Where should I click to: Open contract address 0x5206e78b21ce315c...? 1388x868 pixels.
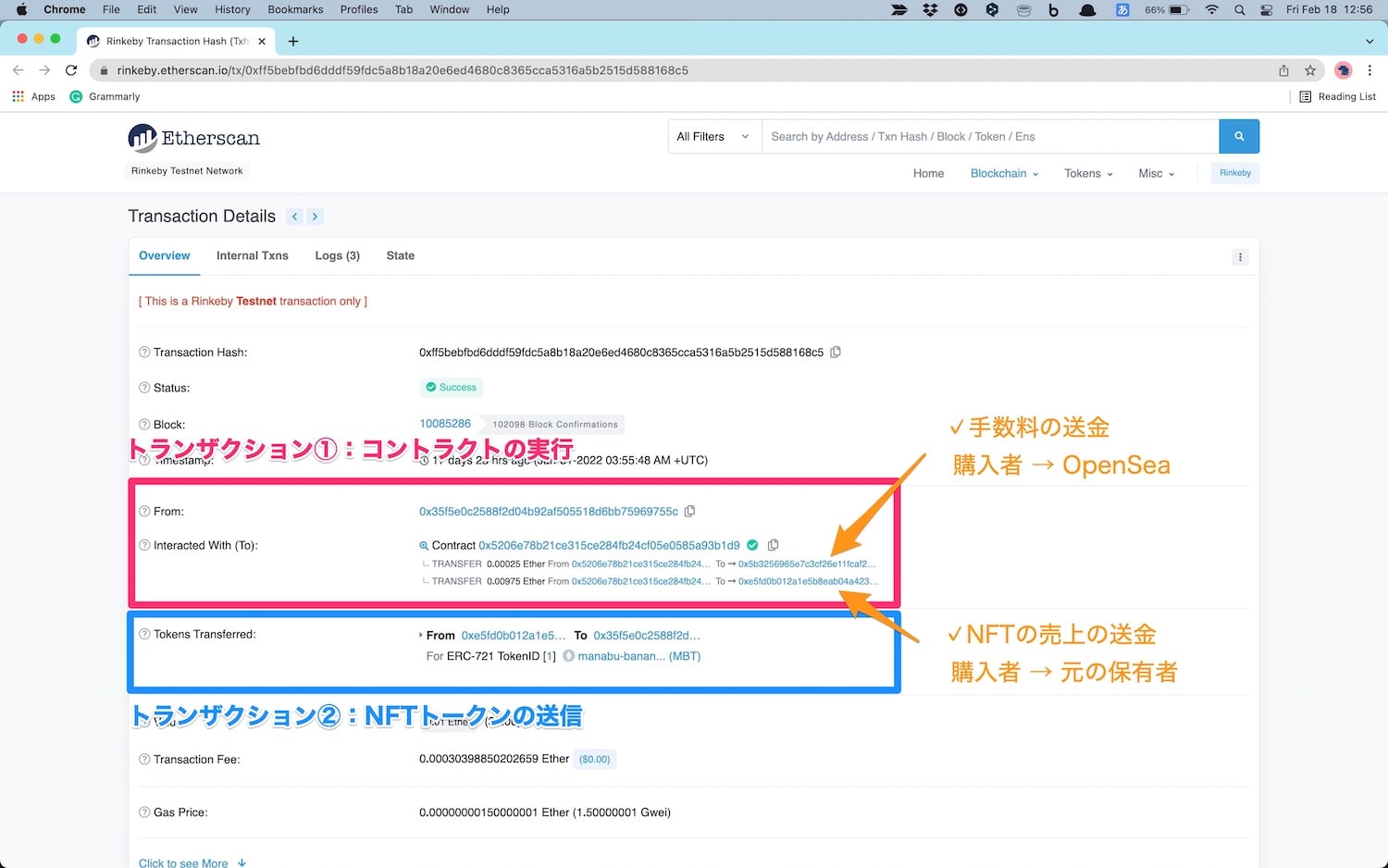coord(609,545)
